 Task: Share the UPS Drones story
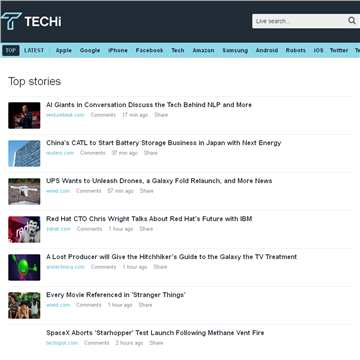146,191
